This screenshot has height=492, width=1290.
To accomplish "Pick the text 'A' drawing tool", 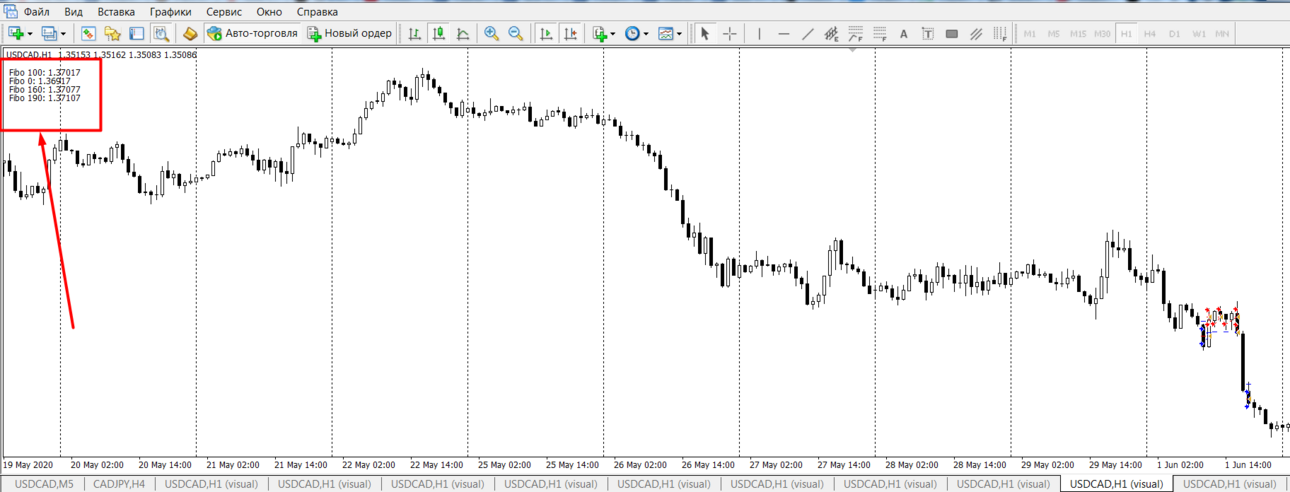I will (x=904, y=33).
